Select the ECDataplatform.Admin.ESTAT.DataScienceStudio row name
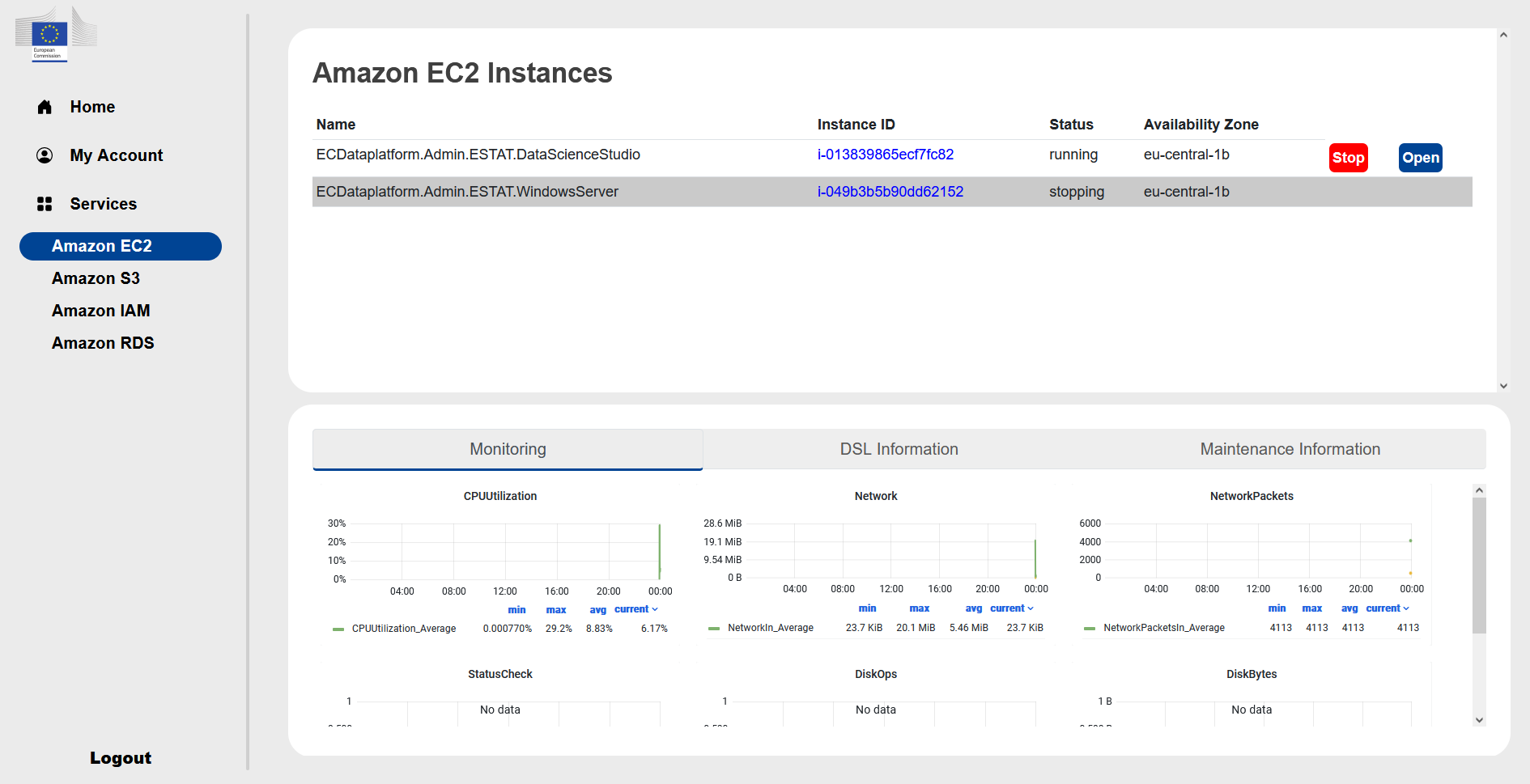1530x784 pixels. (478, 155)
